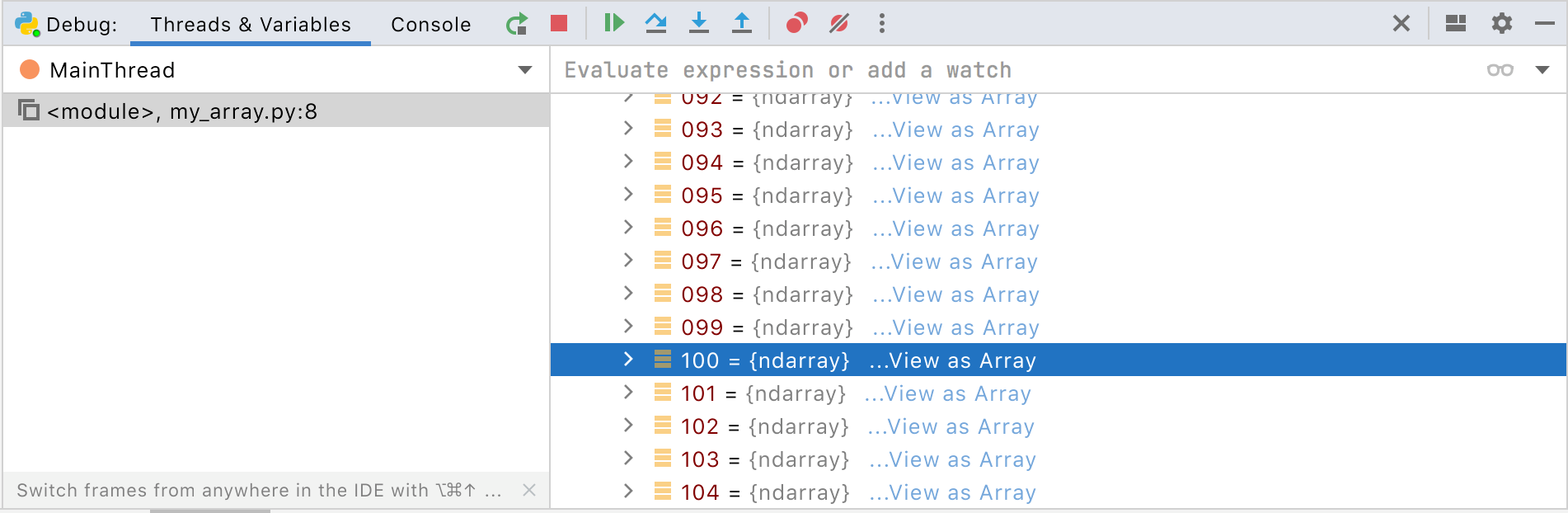This screenshot has width=1568, height=513.
Task: Click the Step Into icon
Action: tap(699, 23)
